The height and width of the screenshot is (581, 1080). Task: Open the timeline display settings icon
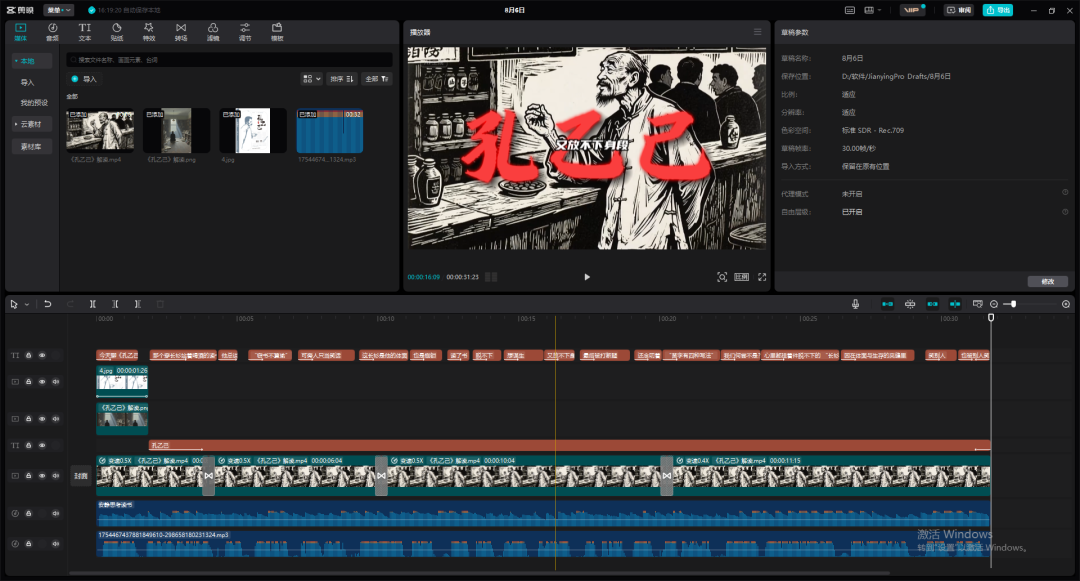click(x=977, y=304)
